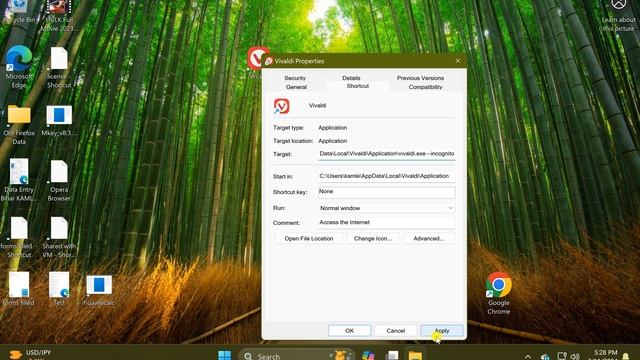Apply the shortcut changes

442,331
